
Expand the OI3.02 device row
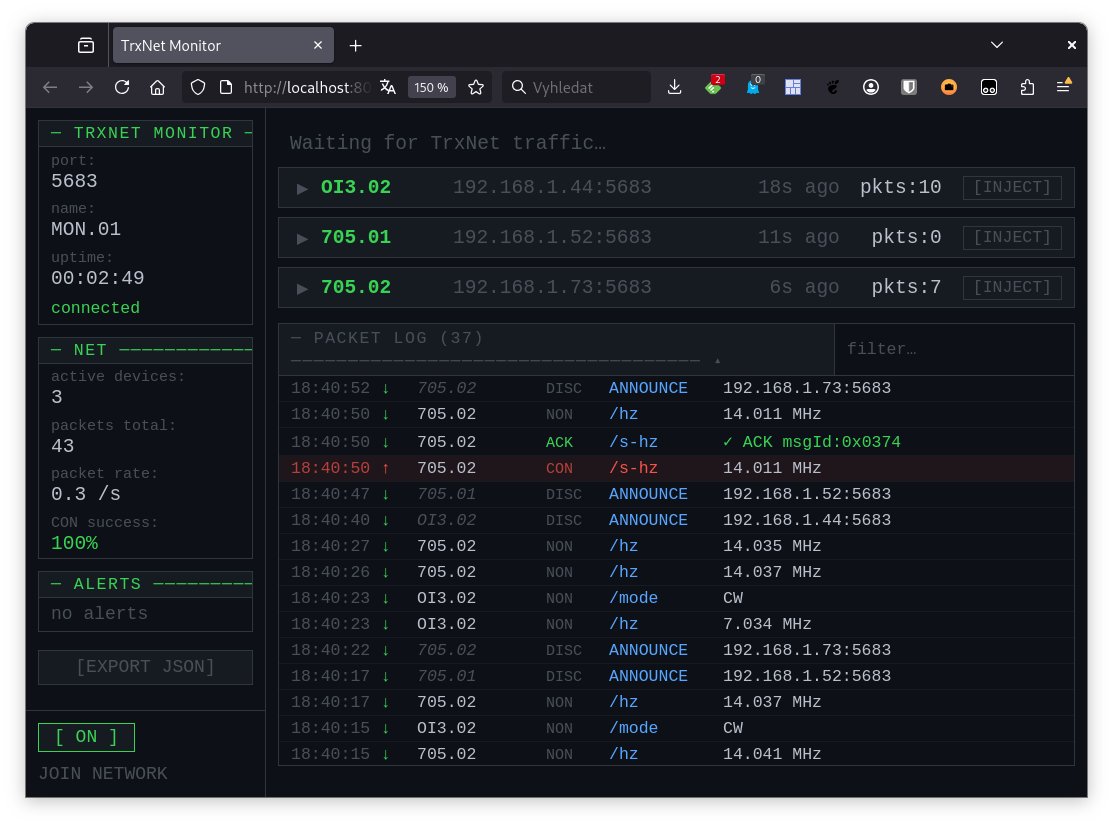pyautogui.click(x=302, y=188)
